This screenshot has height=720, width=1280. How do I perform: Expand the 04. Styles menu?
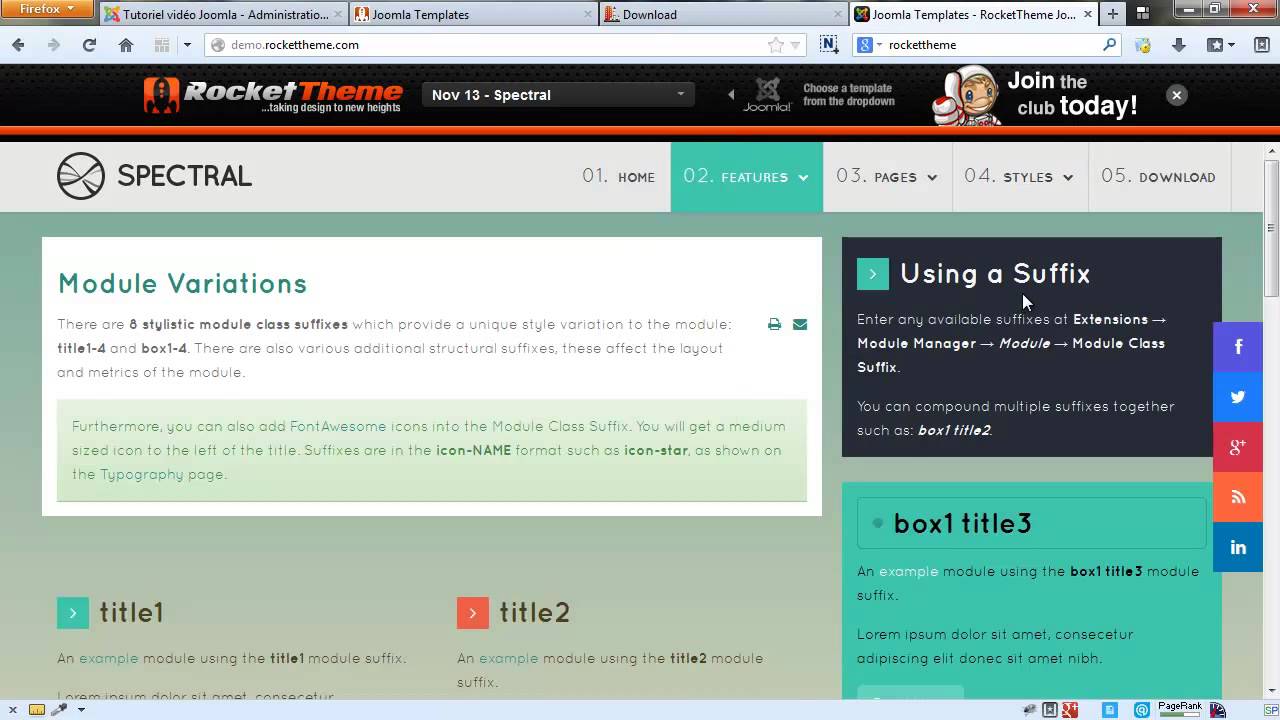coord(1019,177)
